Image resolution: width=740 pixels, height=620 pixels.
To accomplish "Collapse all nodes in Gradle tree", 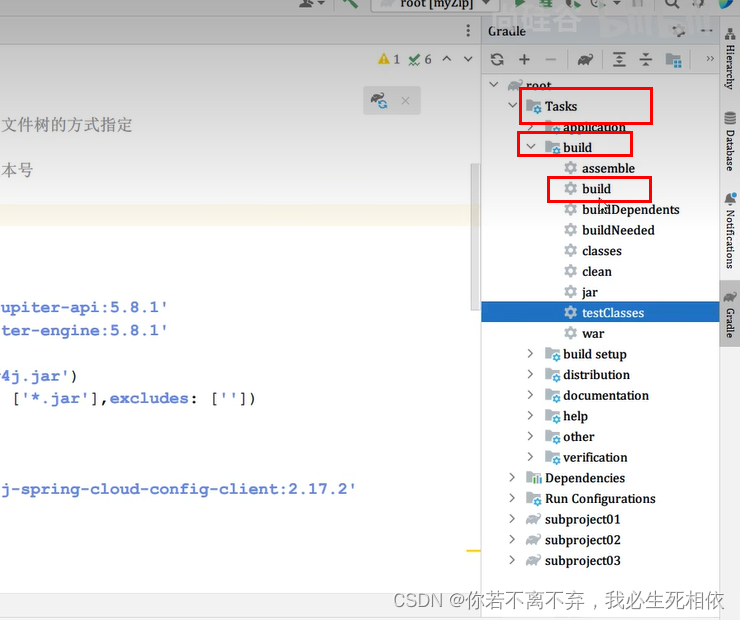I will pyautogui.click(x=646, y=59).
